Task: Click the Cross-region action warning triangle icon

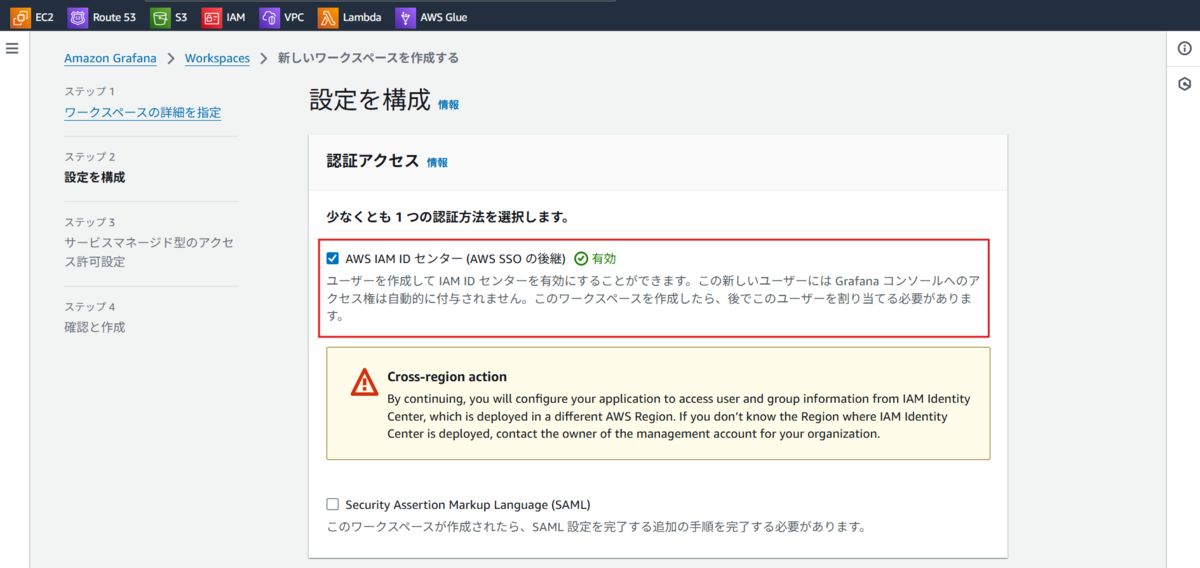Action: [363, 382]
